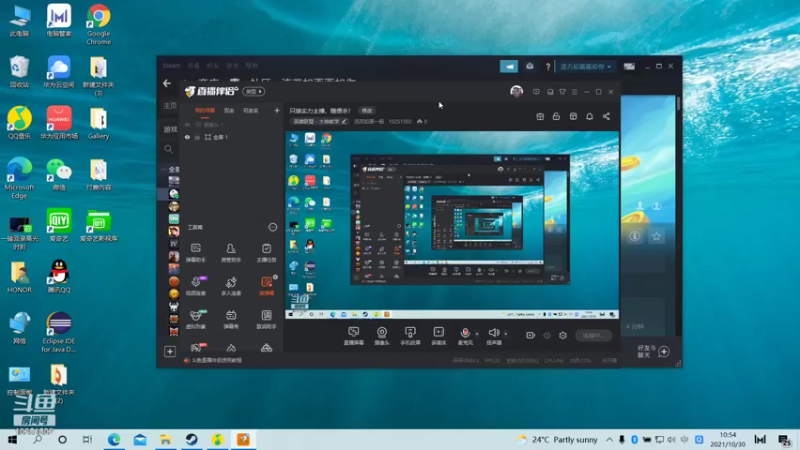Click the gift box icon in header

point(540,116)
